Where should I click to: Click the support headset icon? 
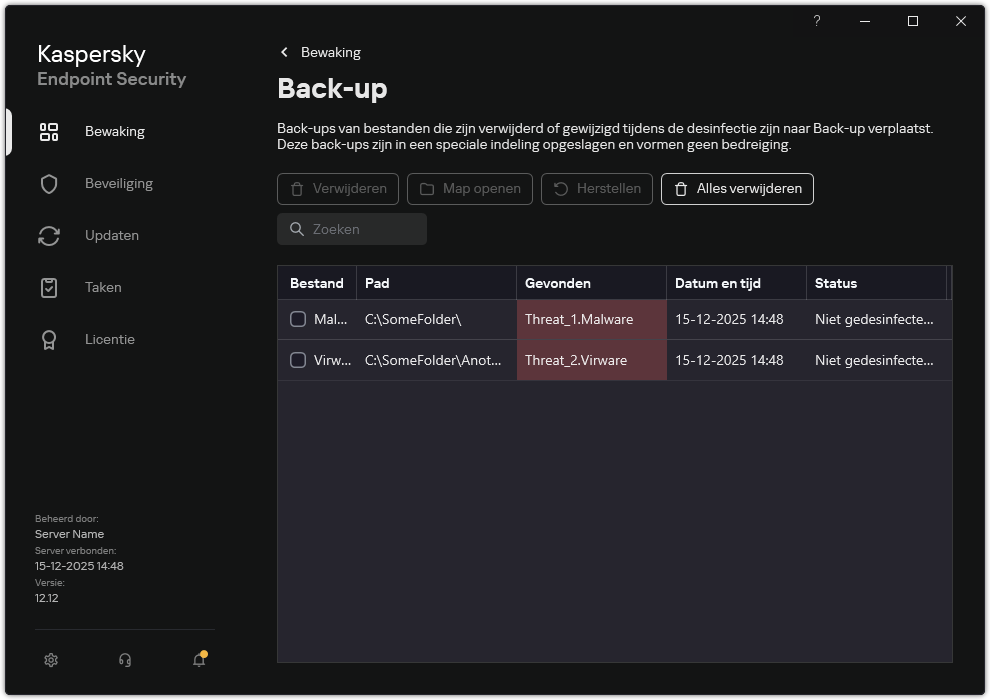pyautogui.click(x=124, y=660)
